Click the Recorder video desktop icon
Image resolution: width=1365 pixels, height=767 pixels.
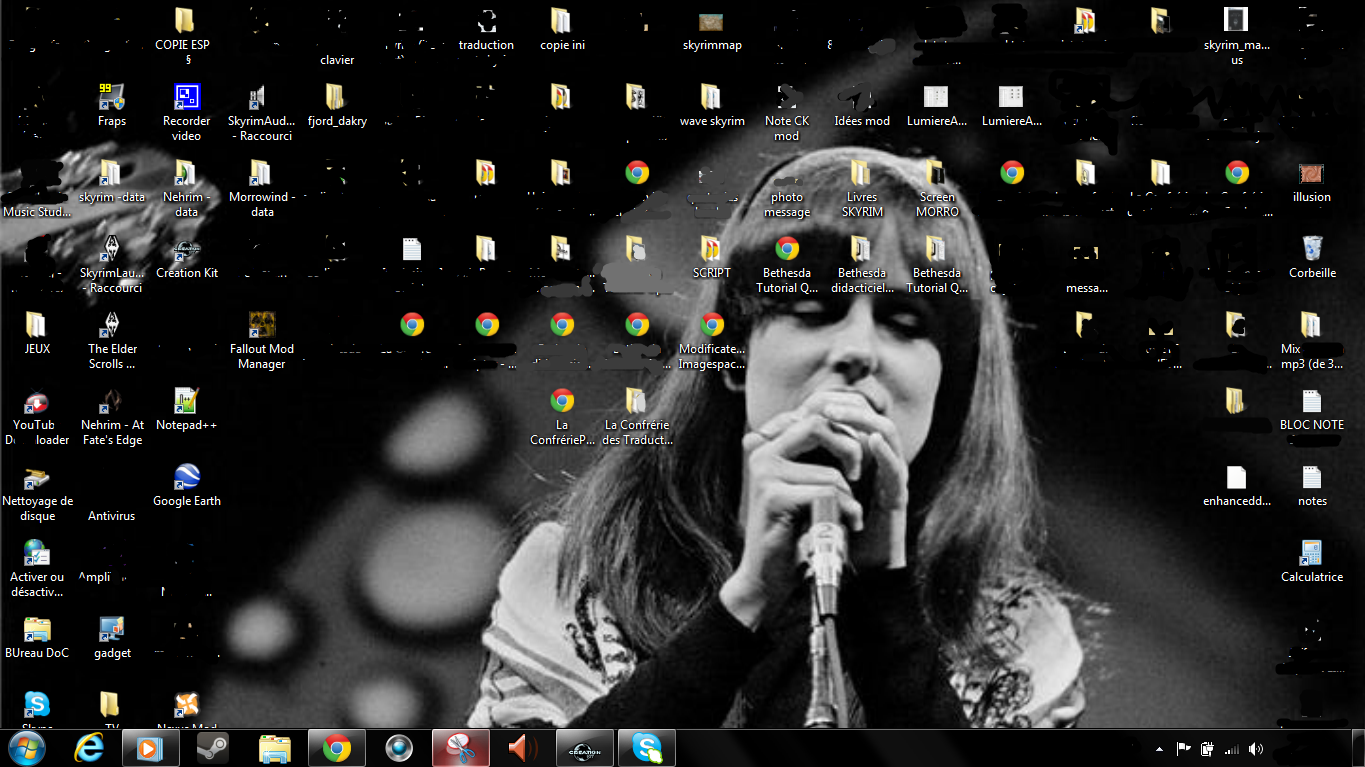coord(186,98)
